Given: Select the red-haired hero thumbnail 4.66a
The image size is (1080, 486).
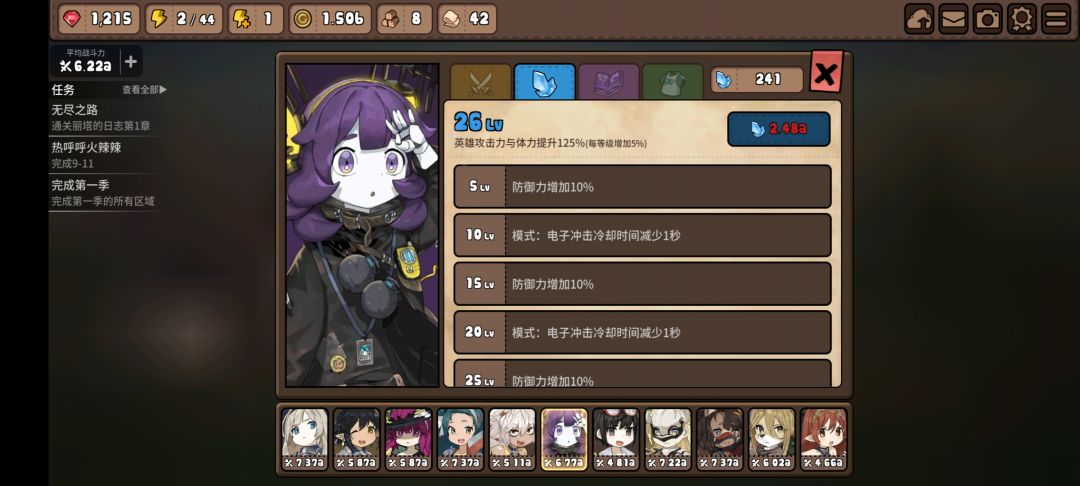Looking at the screenshot, I should coord(823,439).
